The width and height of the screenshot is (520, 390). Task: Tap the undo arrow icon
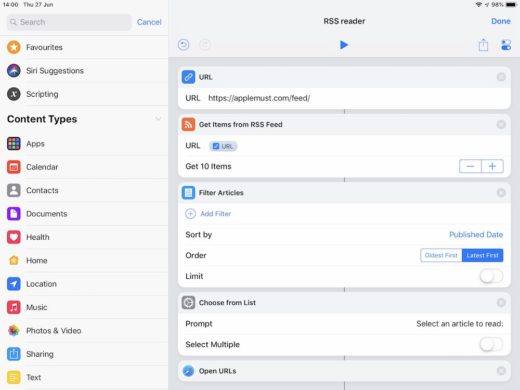[x=183, y=45]
